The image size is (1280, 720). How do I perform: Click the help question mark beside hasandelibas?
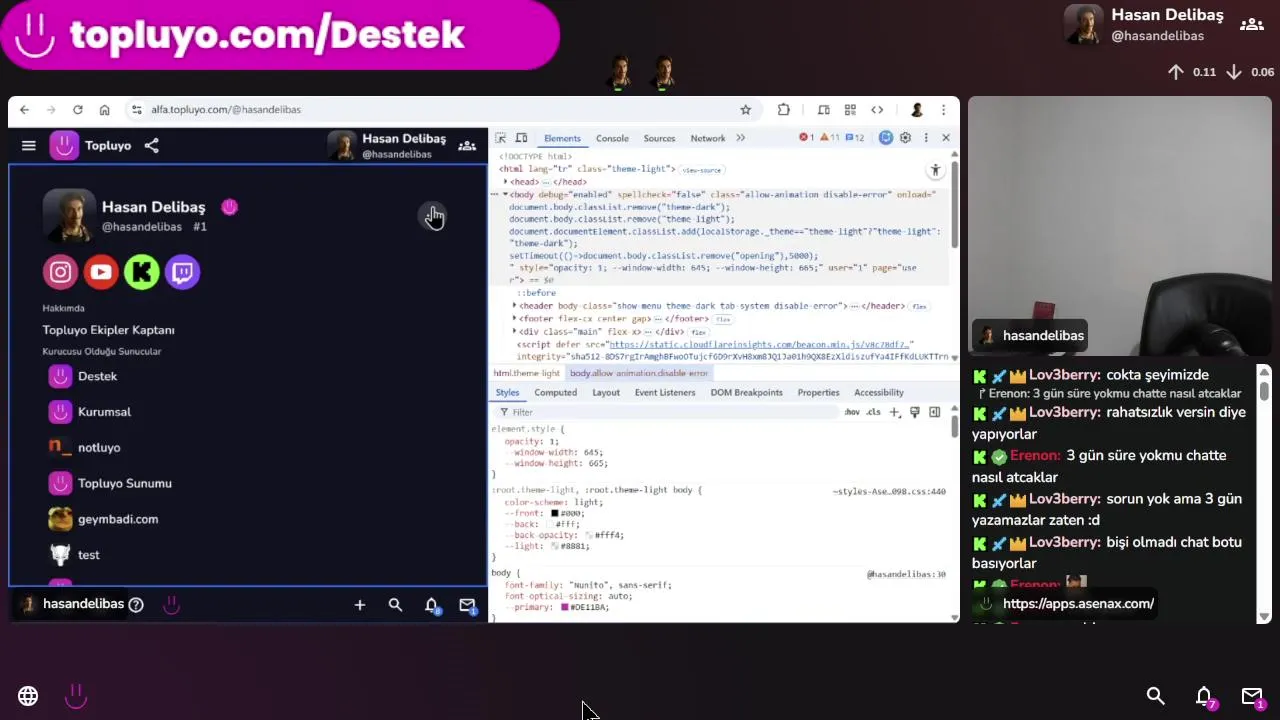pos(136,605)
